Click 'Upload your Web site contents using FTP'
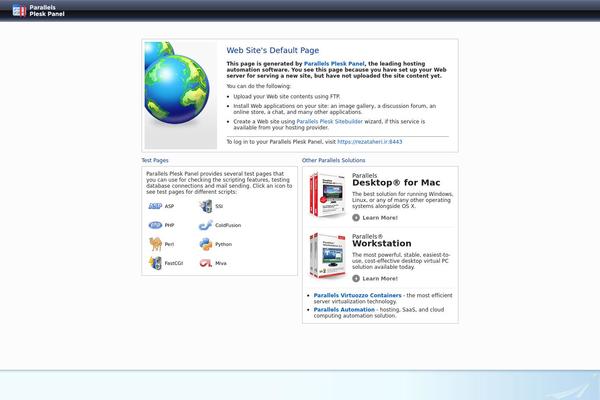The image size is (600, 400). pyautogui.click(x=287, y=97)
